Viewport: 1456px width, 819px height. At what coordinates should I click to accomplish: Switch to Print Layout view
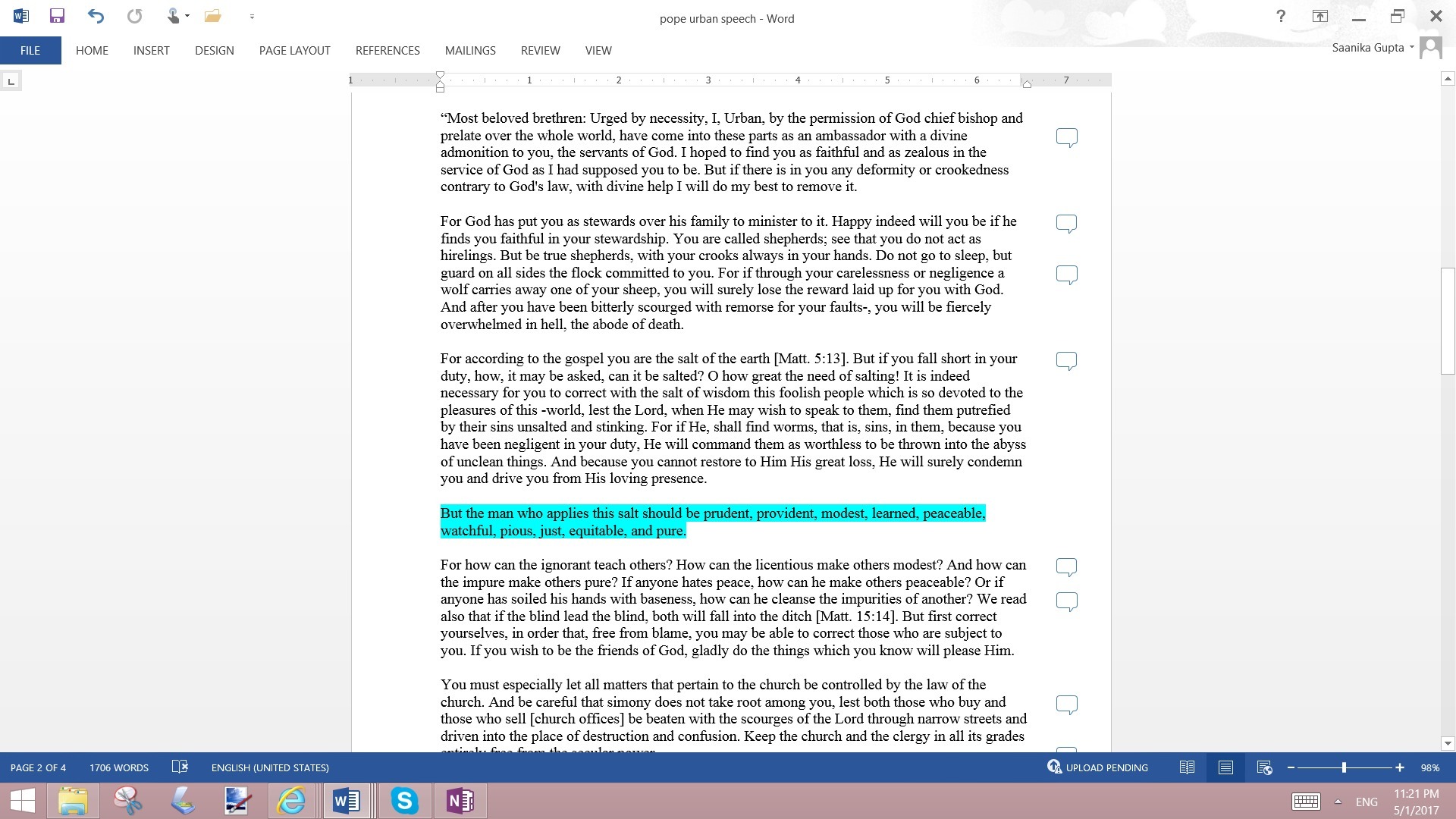pos(1225,767)
